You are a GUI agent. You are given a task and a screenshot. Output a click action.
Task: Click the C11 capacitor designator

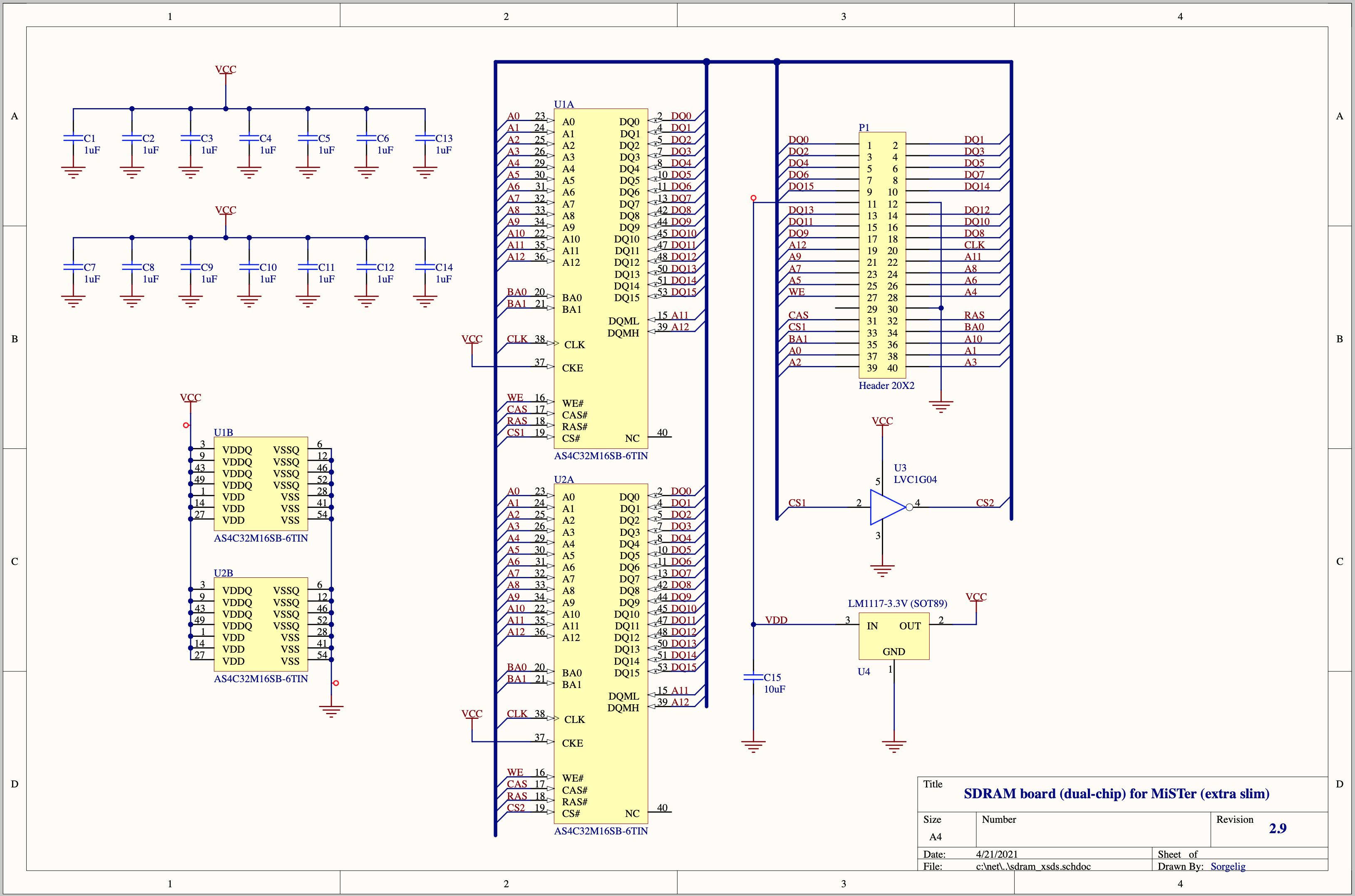click(326, 267)
